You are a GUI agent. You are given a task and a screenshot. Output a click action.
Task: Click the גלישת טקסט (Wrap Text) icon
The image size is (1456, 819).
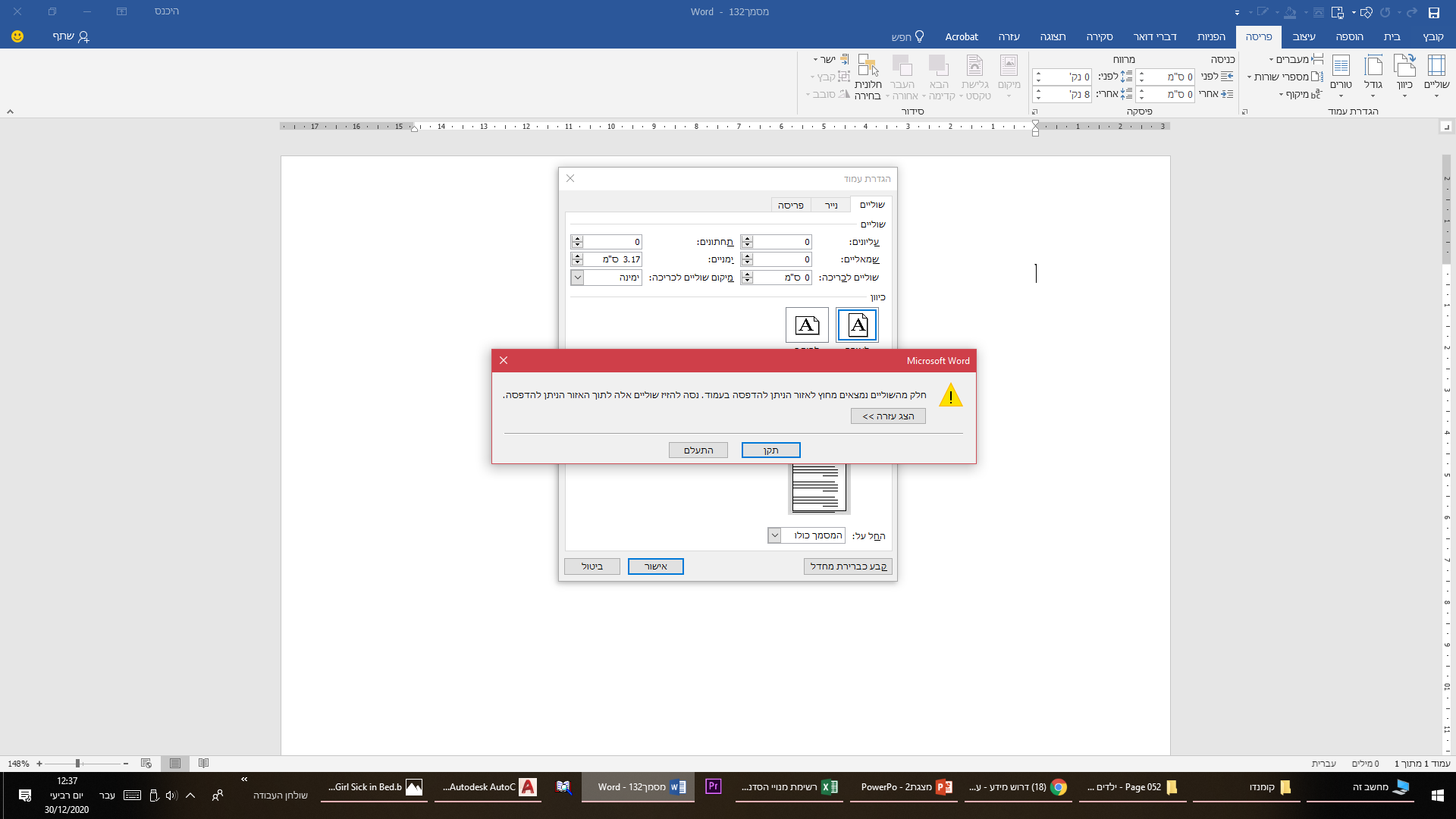(975, 76)
